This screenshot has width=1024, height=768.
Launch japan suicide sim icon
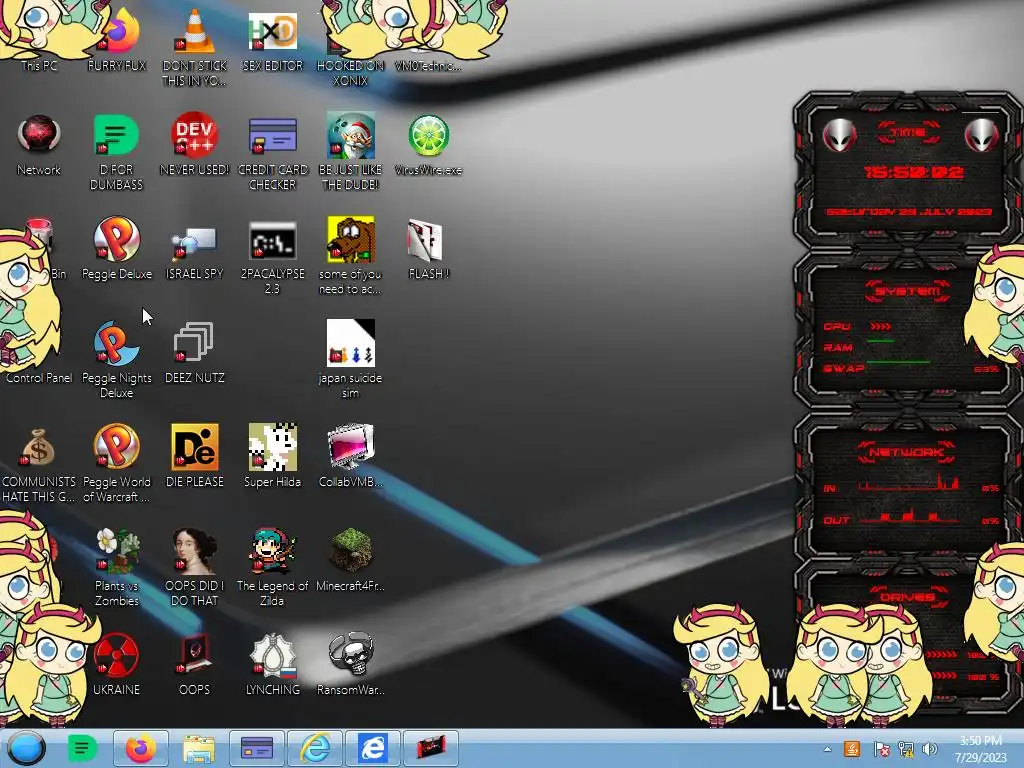[x=351, y=344]
